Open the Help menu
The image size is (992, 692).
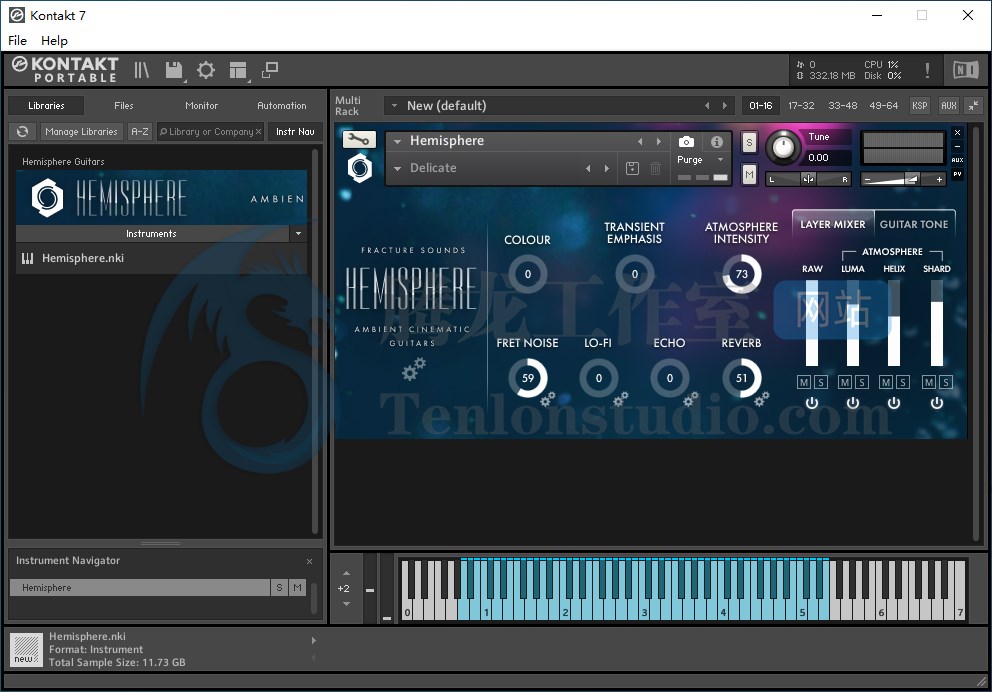[x=54, y=40]
